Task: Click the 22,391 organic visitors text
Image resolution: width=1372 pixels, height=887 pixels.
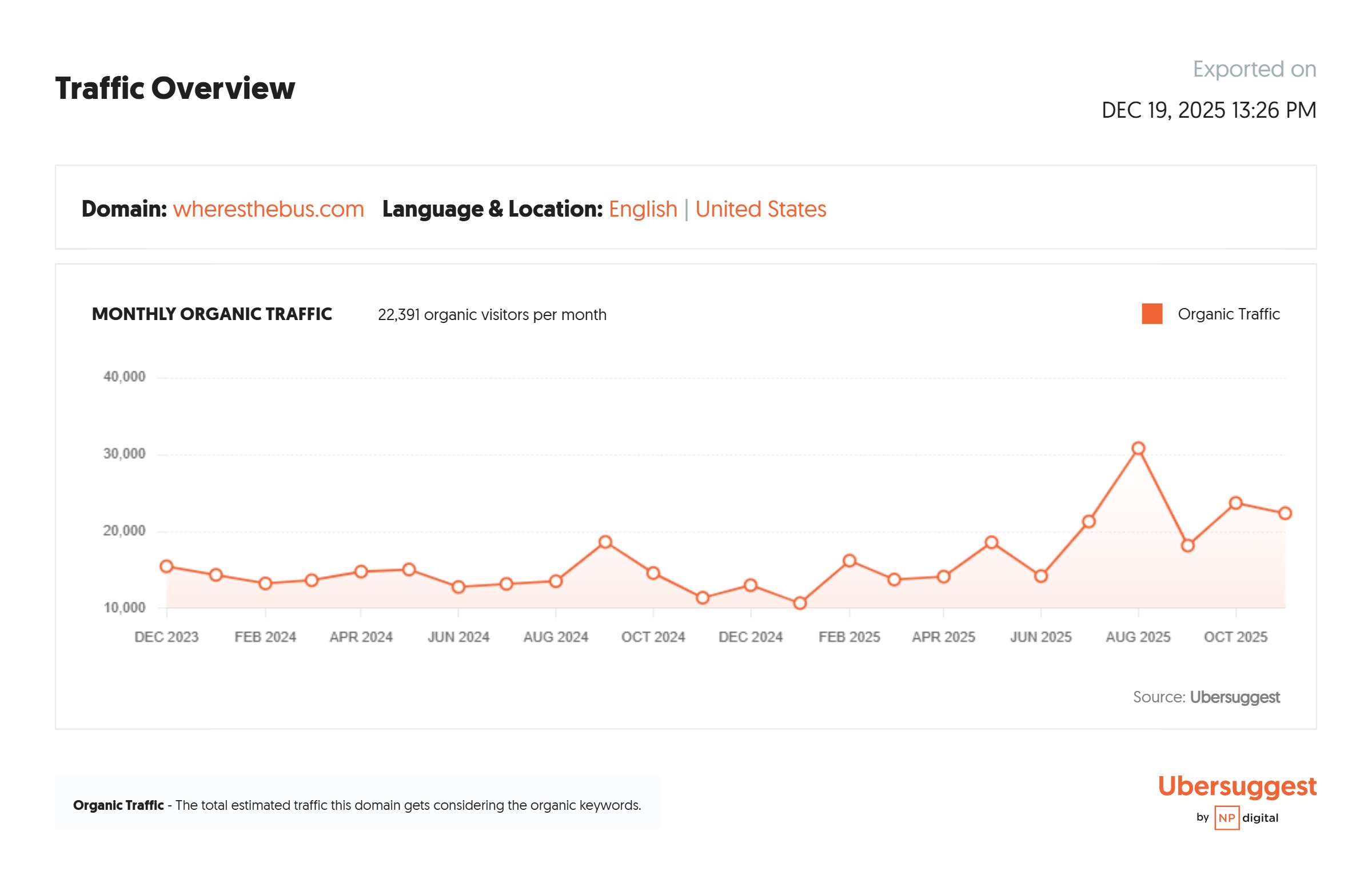Action: [491, 315]
